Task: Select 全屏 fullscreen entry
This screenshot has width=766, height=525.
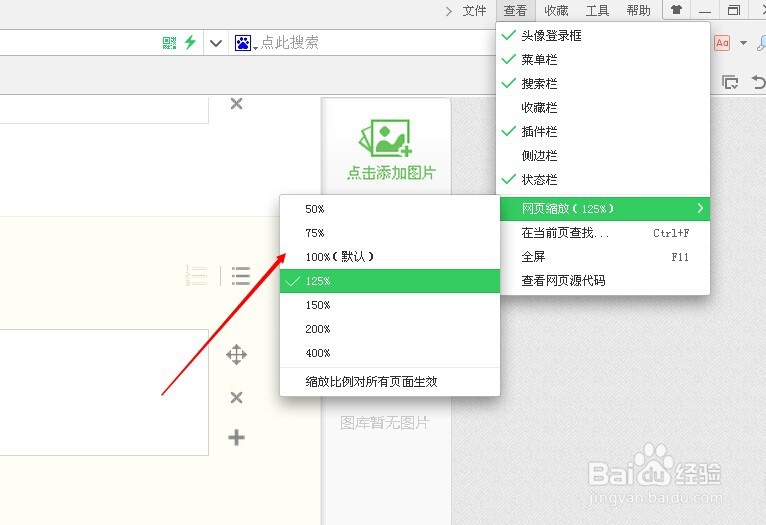Action: pos(605,257)
